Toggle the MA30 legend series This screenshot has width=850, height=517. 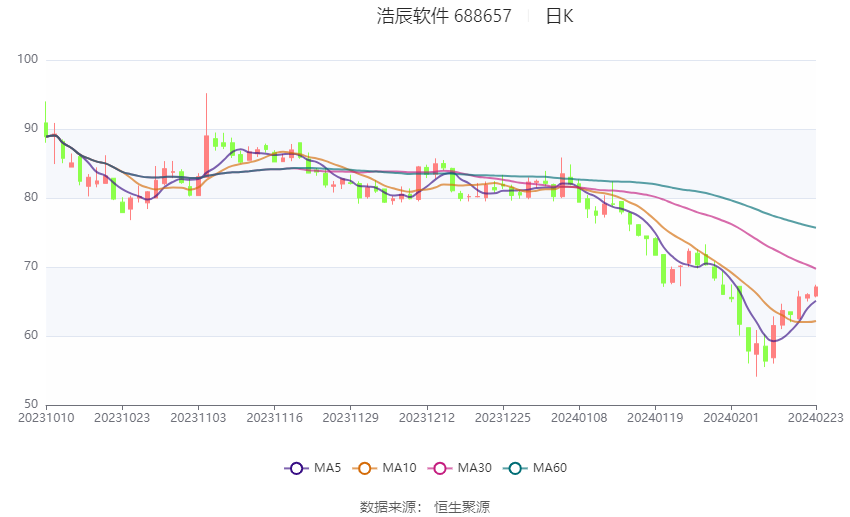click(x=460, y=468)
